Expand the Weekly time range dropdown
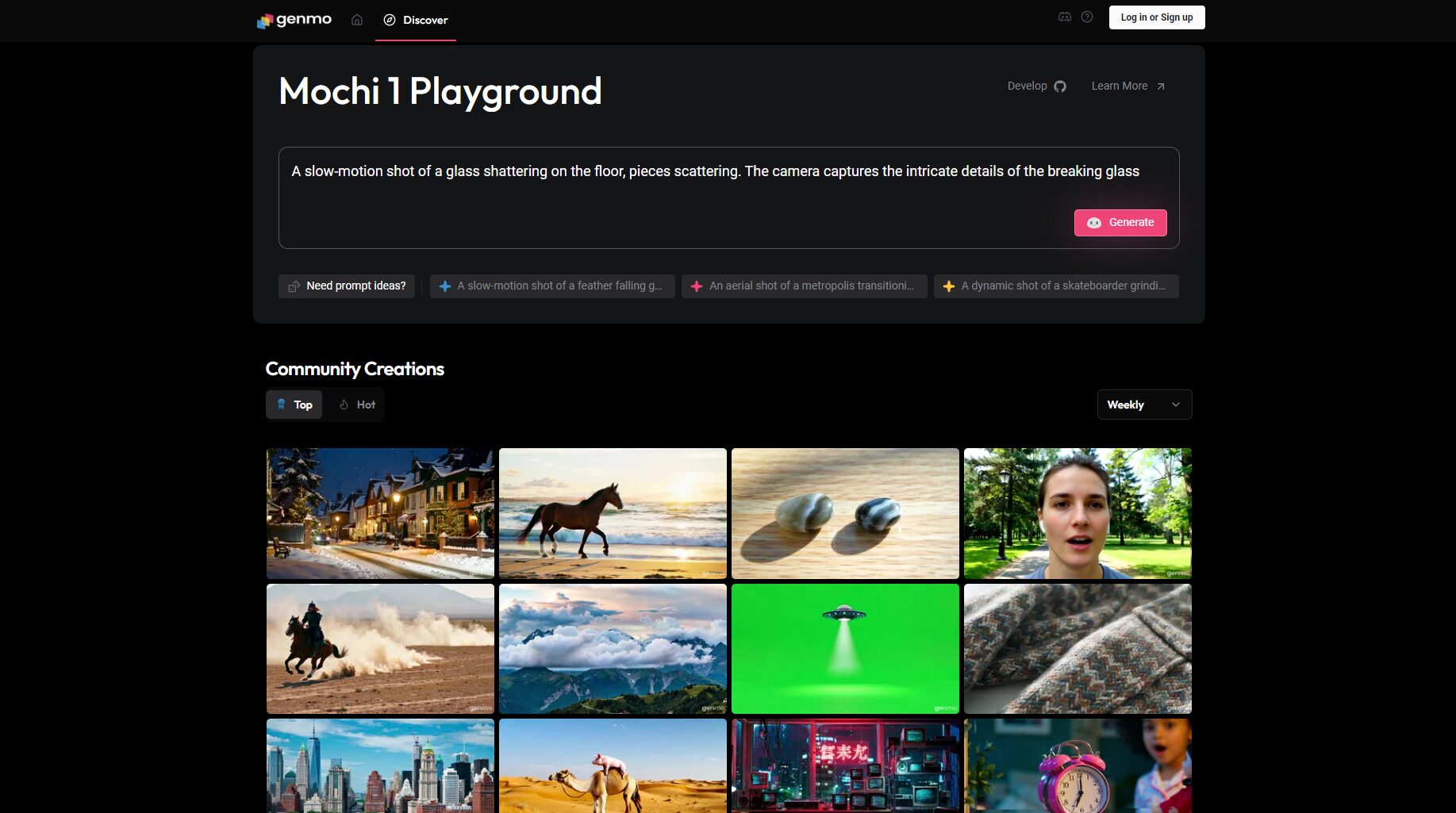 (x=1143, y=405)
